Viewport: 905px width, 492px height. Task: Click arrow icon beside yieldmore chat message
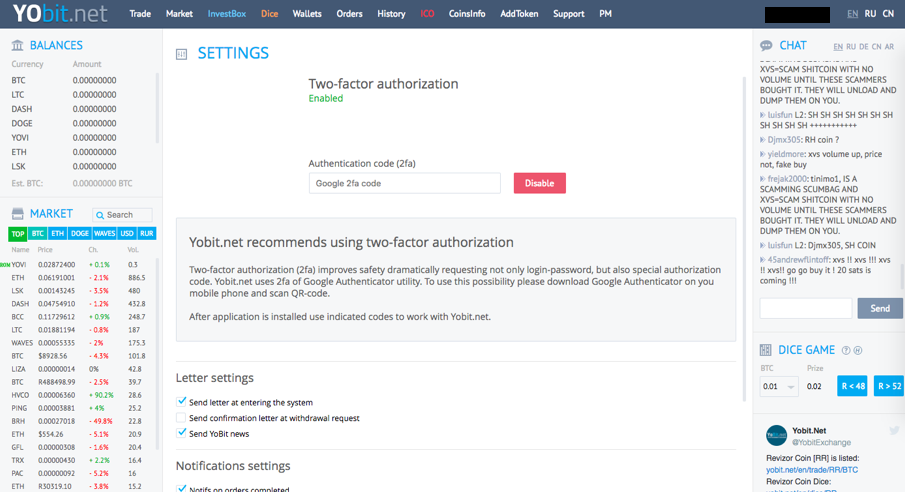pyautogui.click(x=762, y=154)
